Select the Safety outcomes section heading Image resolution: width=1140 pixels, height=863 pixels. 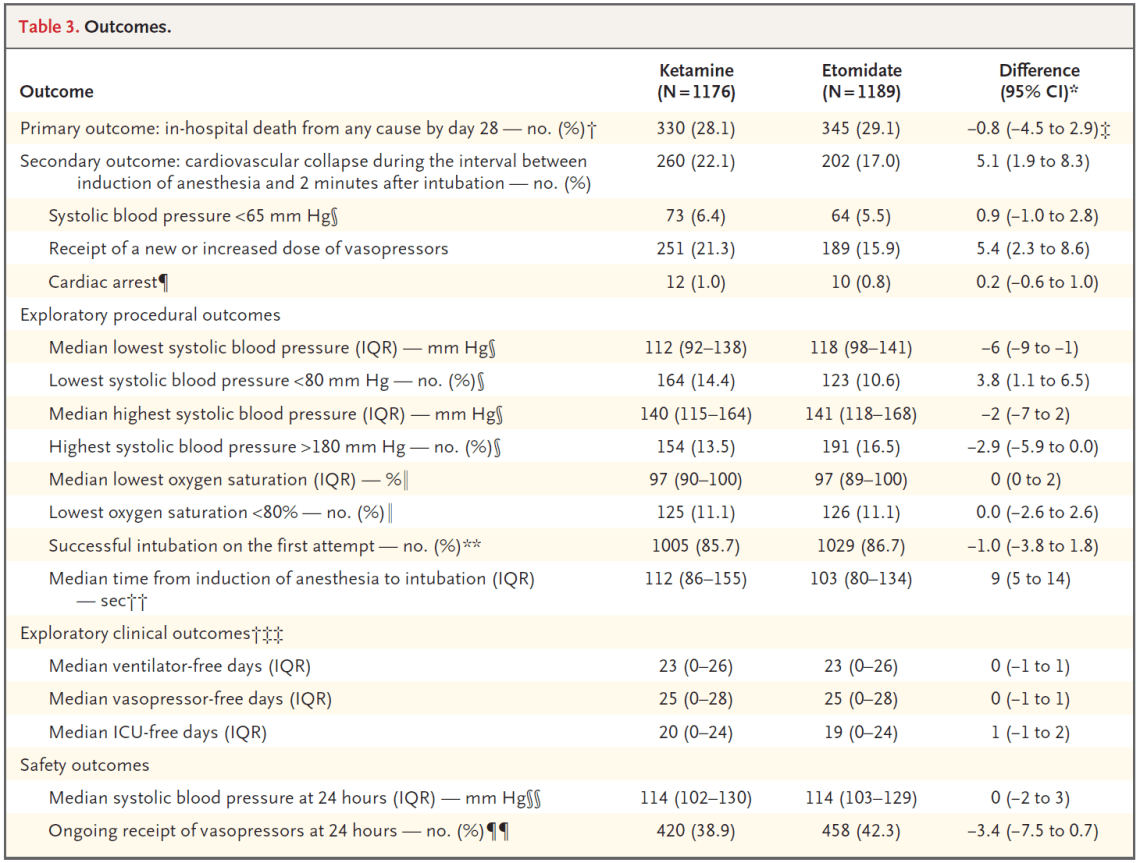tap(85, 765)
